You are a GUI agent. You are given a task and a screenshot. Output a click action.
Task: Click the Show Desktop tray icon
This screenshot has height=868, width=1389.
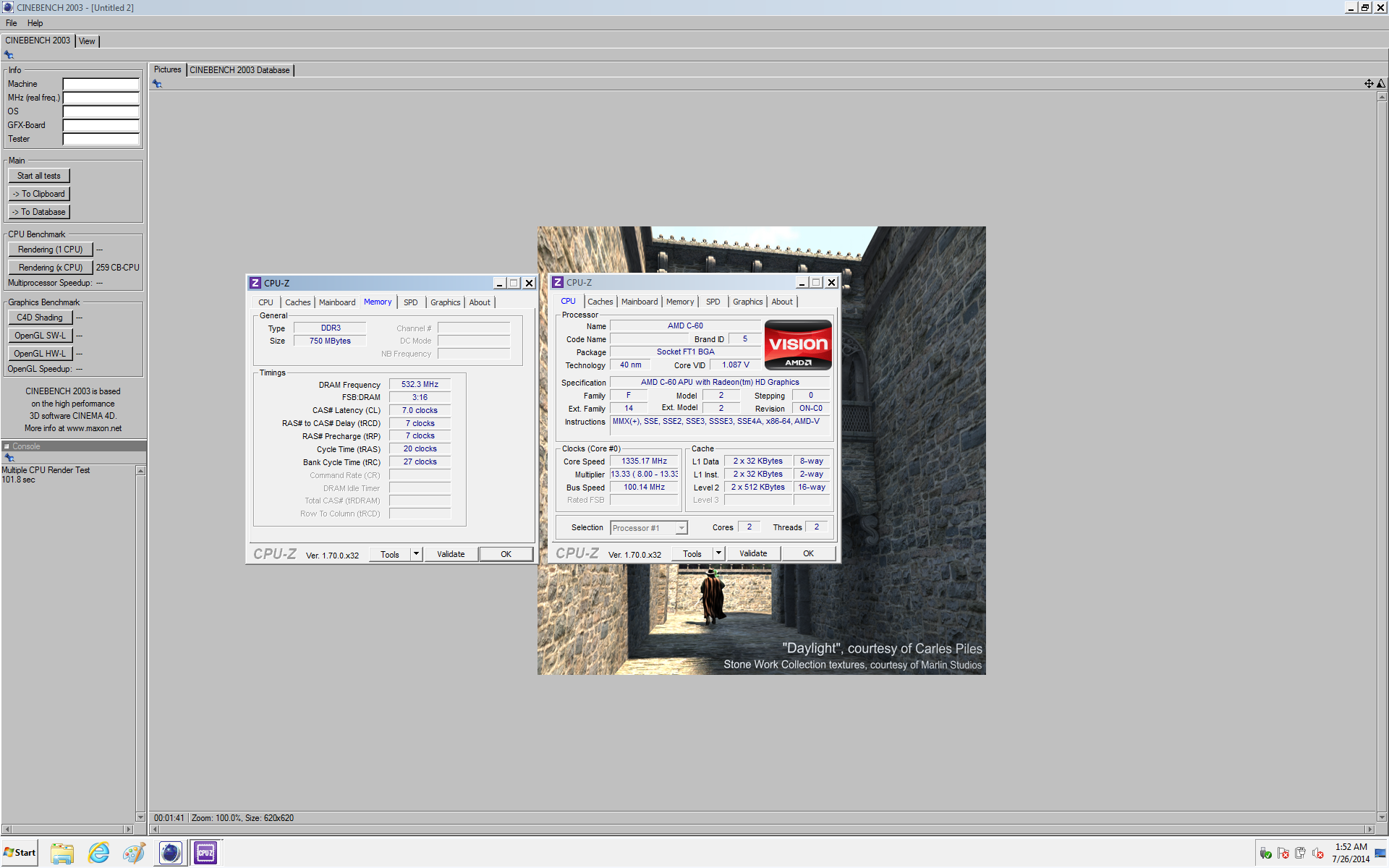(1380, 854)
